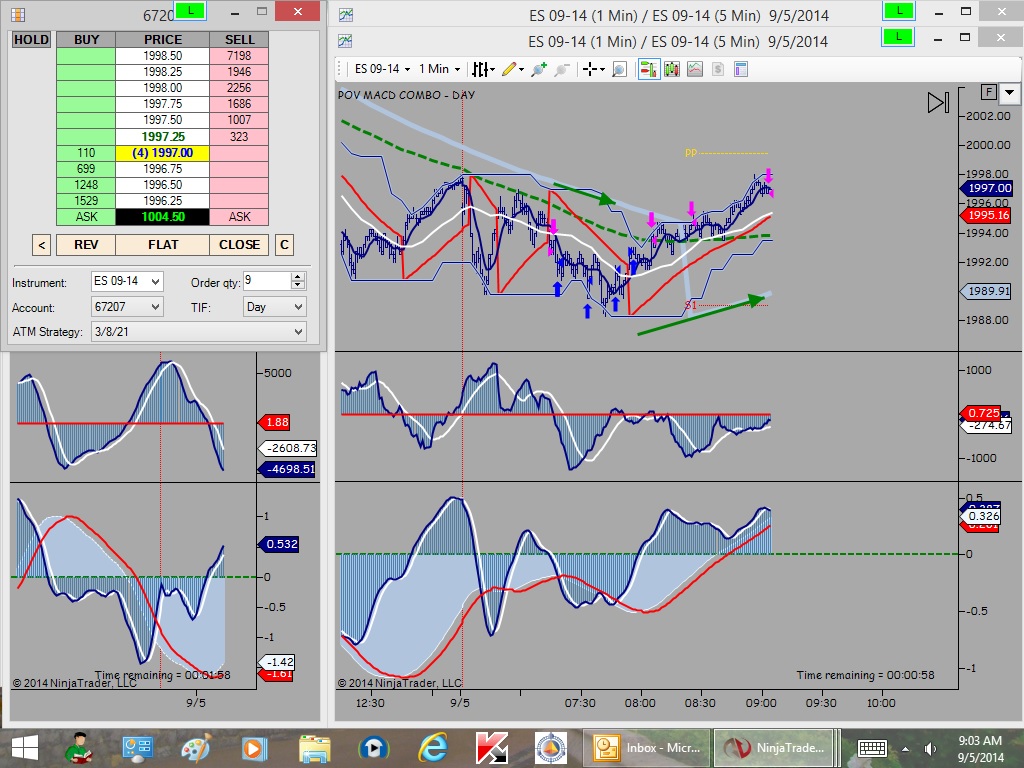Click the yellow 1997.00 price cell
Screen dimensions: 1024x768
click(163, 153)
